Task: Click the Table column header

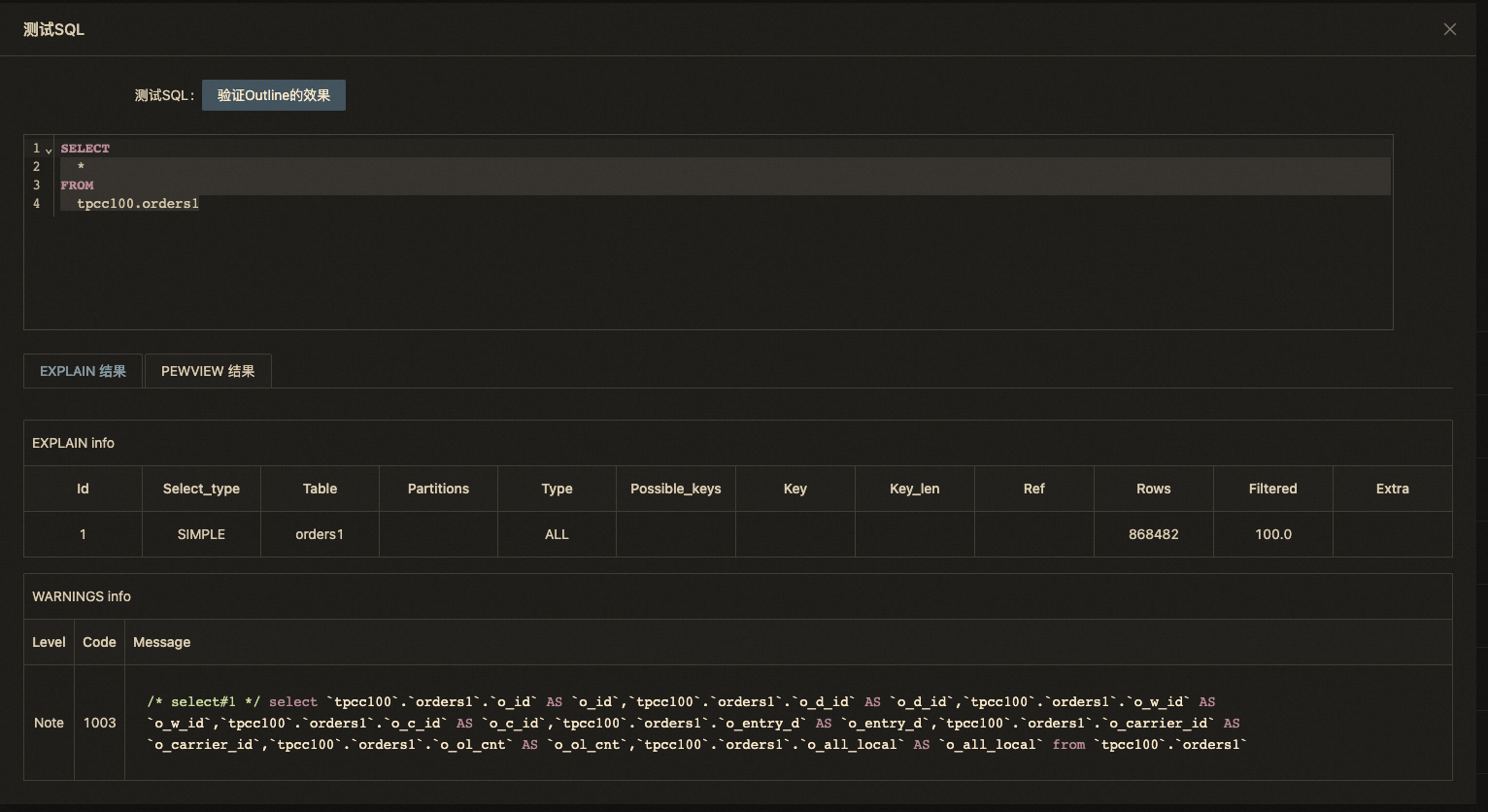Action: tap(320, 489)
